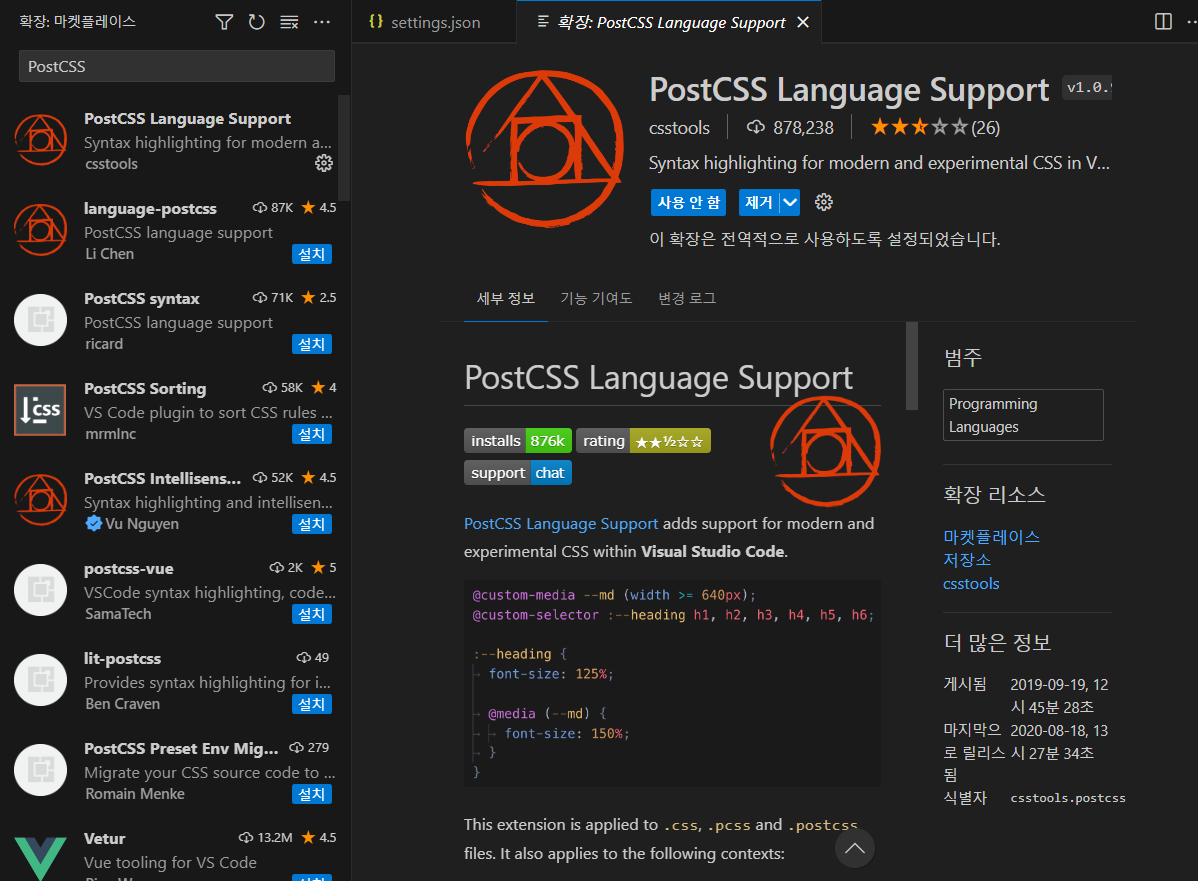Open the 기능 기여도 contributions tab
Screen dimensions: 1198x881
(596, 298)
